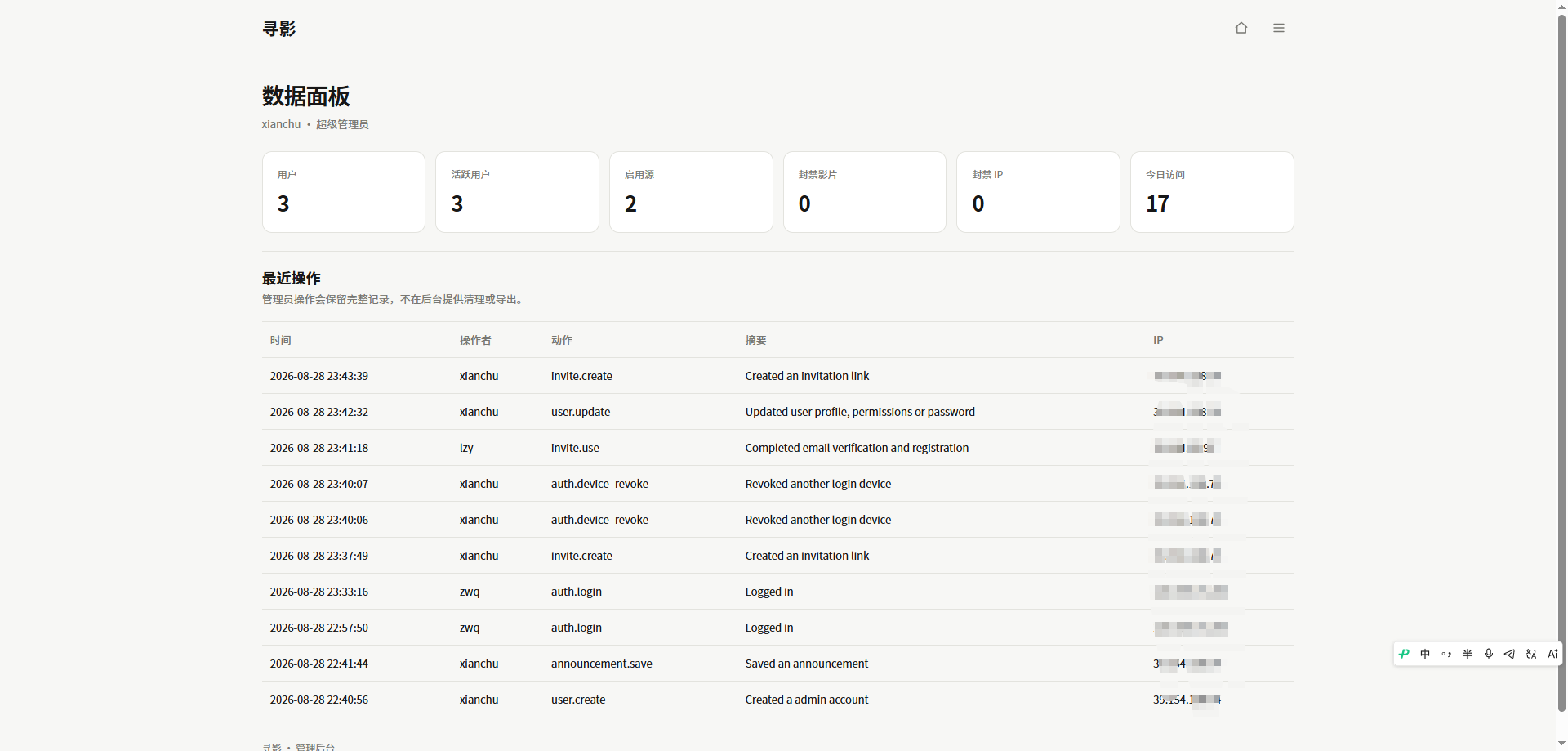This screenshot has width=1568, height=751.
Task: Start voice input with microphone icon
Action: coord(1489,654)
